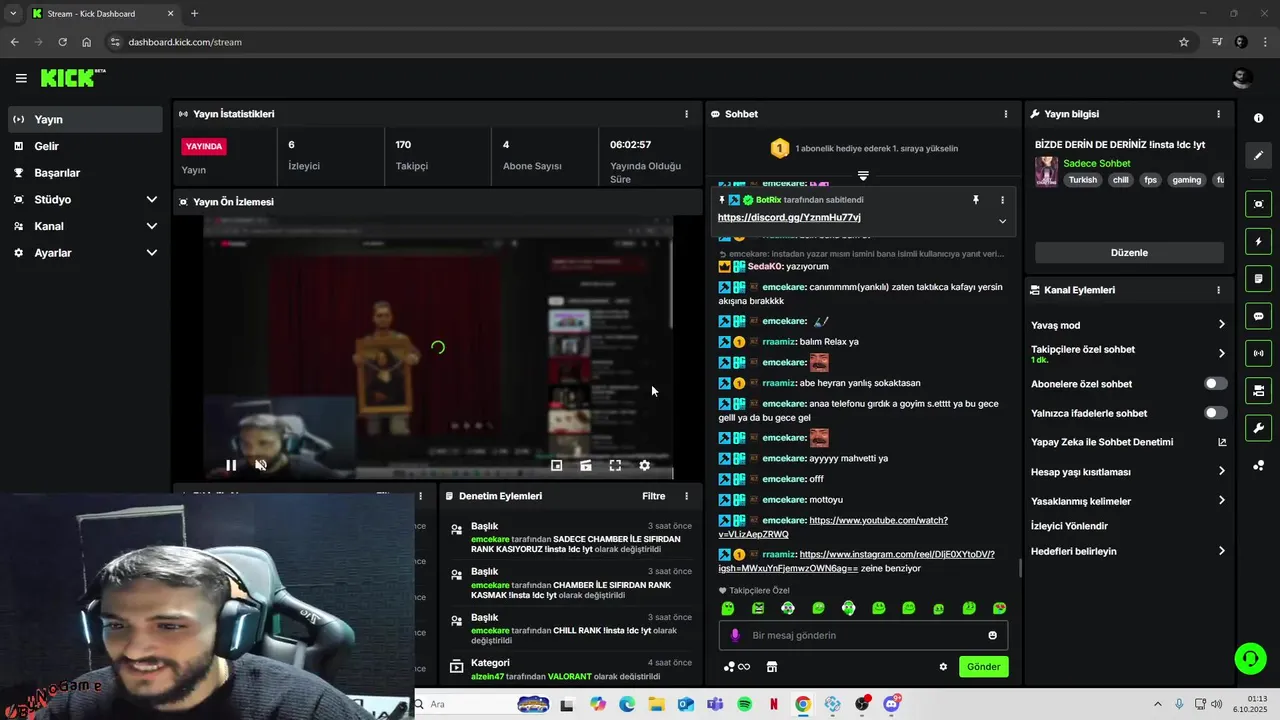Open İzleyici Yönlendir option
Viewport: 1280px width, 720px height.
(x=1069, y=526)
